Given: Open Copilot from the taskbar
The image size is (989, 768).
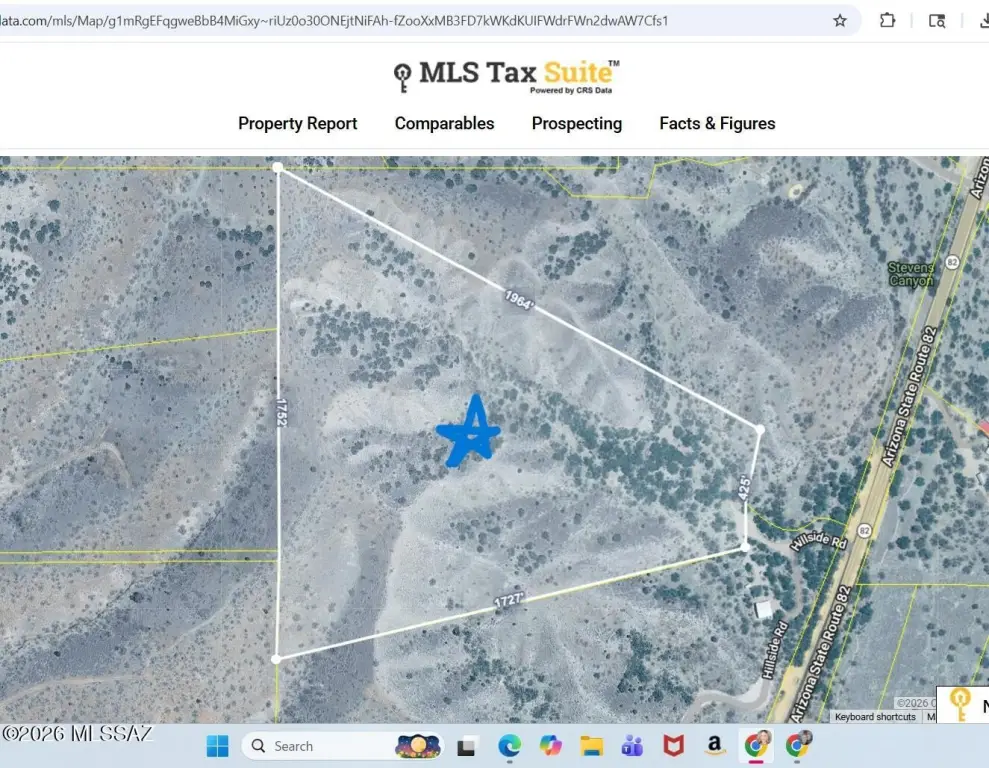Looking at the screenshot, I should point(551,746).
